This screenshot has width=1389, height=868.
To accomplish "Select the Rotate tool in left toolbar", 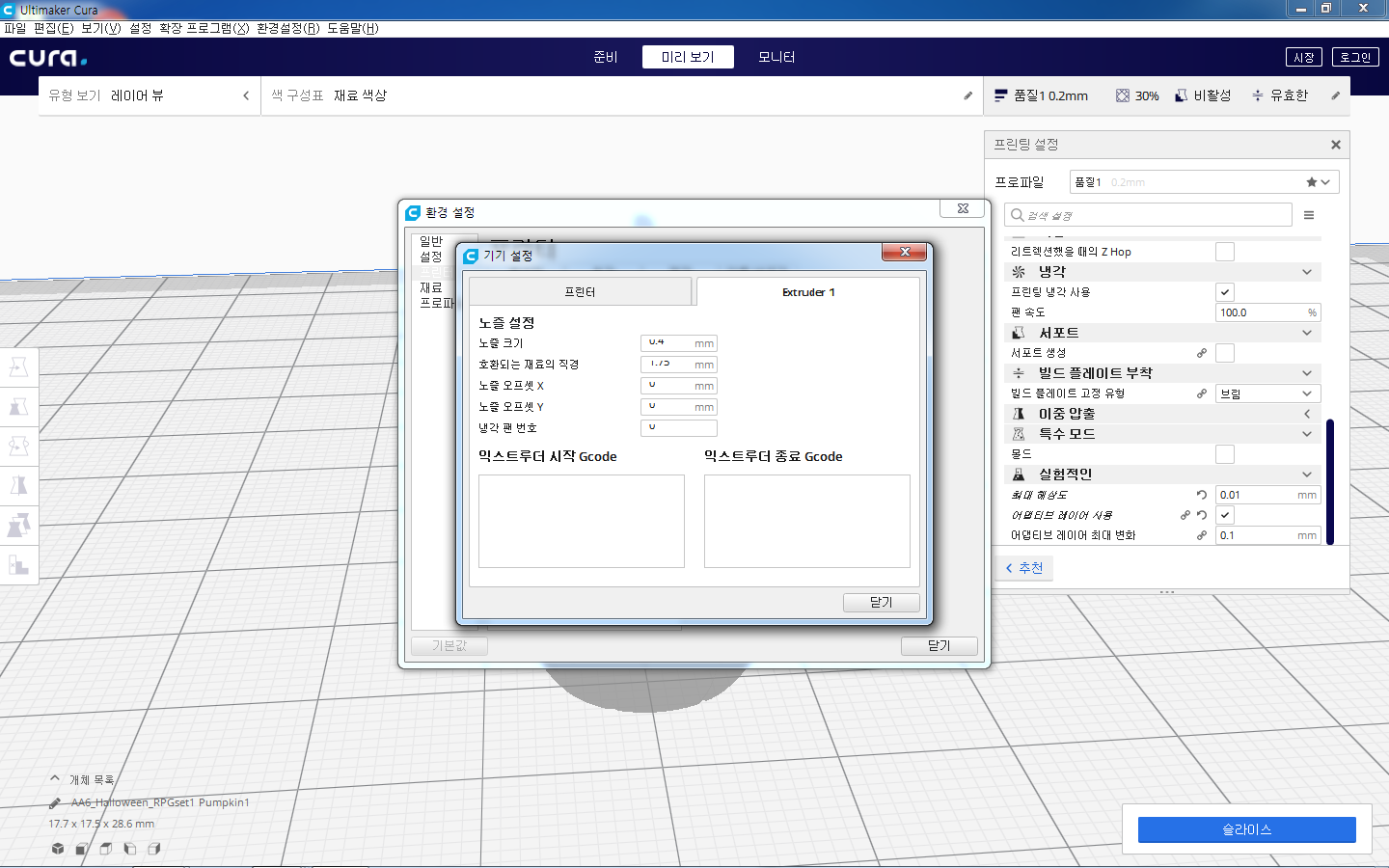I will click(18, 446).
